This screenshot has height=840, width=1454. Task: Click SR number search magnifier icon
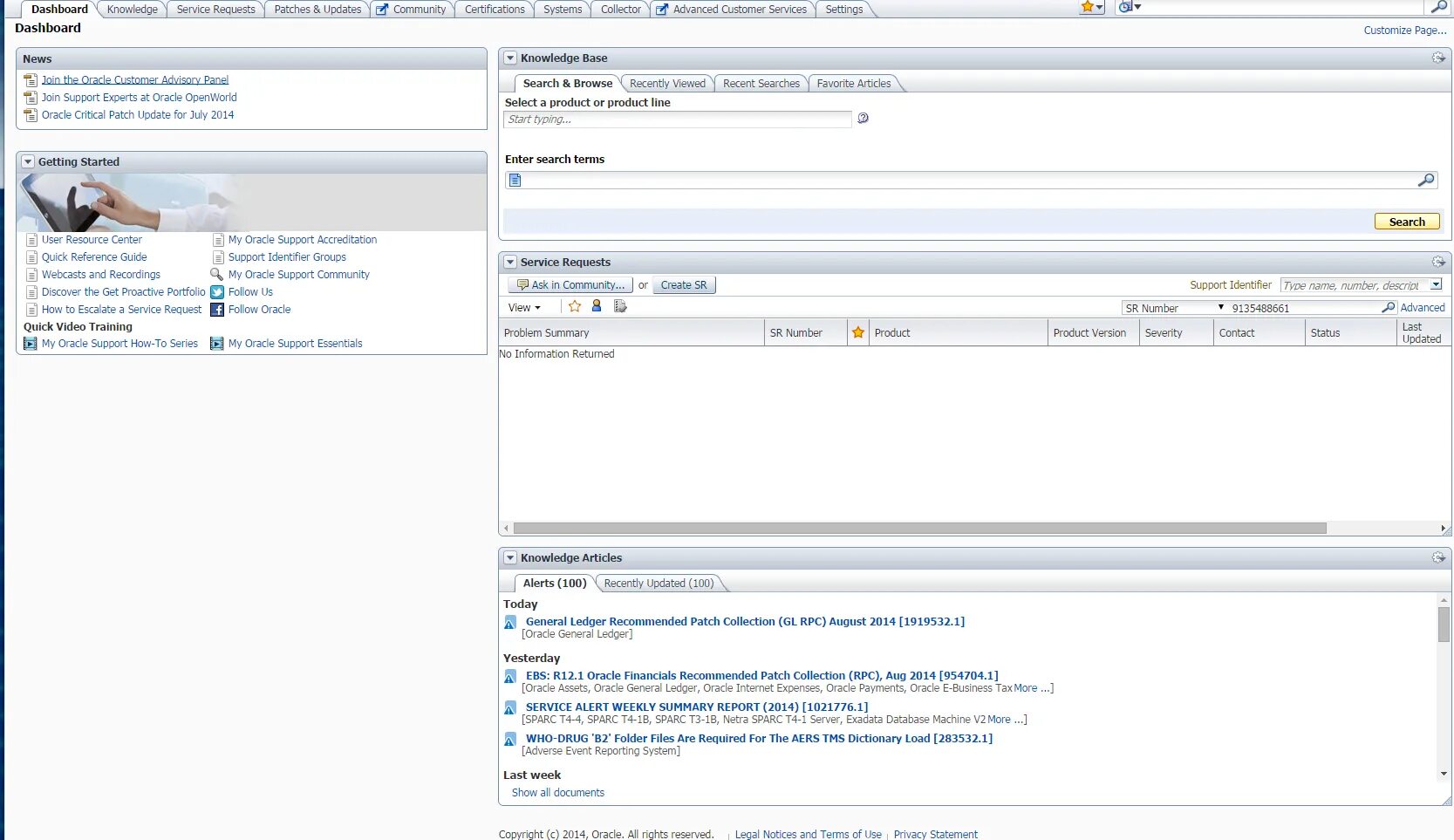coord(1389,308)
